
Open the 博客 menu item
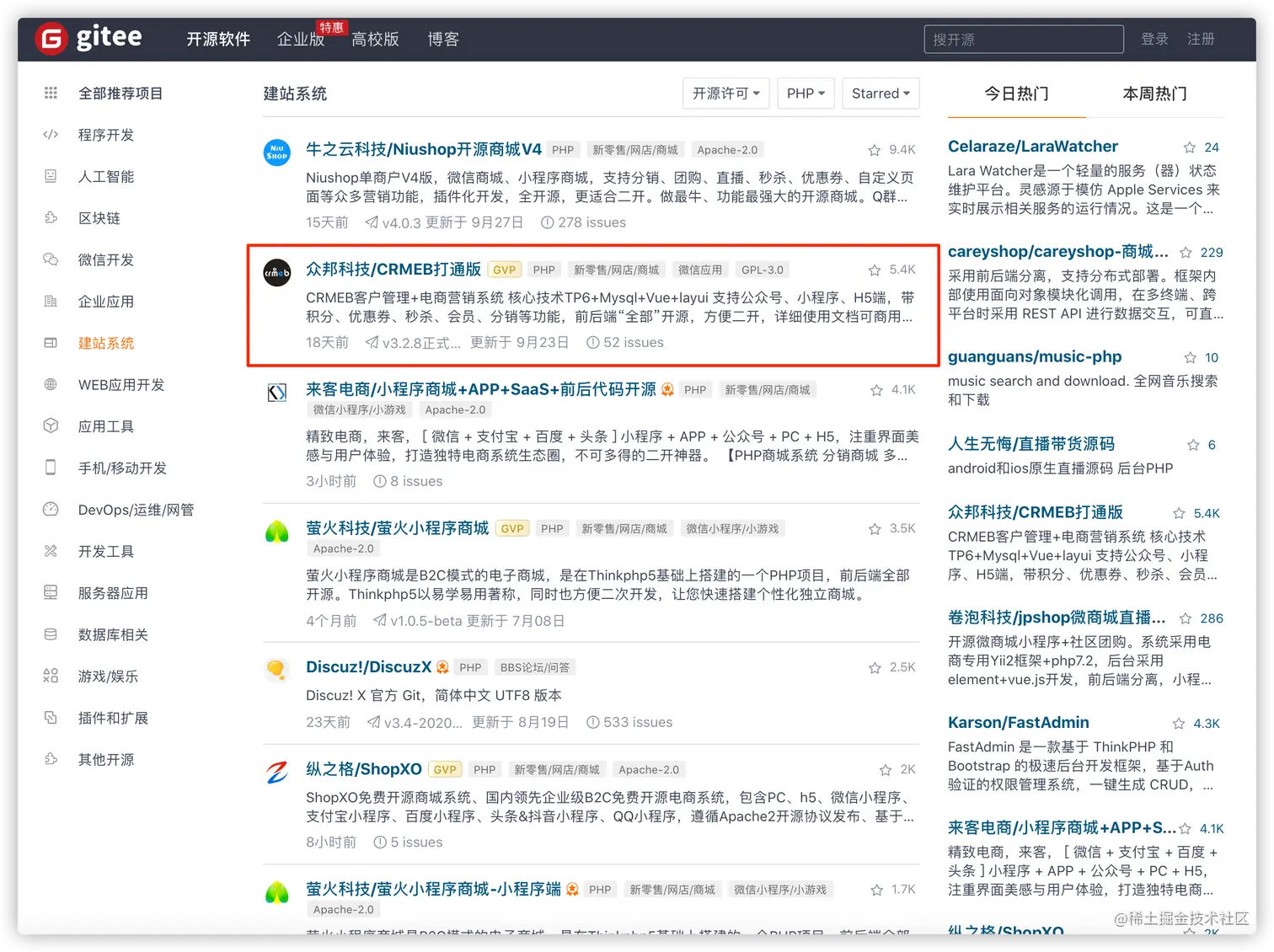pos(443,39)
